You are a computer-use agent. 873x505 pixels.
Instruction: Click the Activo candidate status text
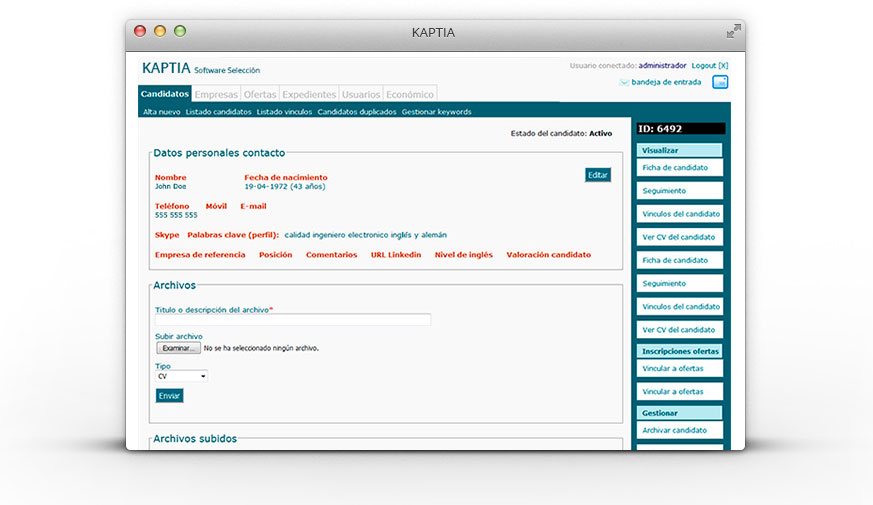click(601, 134)
